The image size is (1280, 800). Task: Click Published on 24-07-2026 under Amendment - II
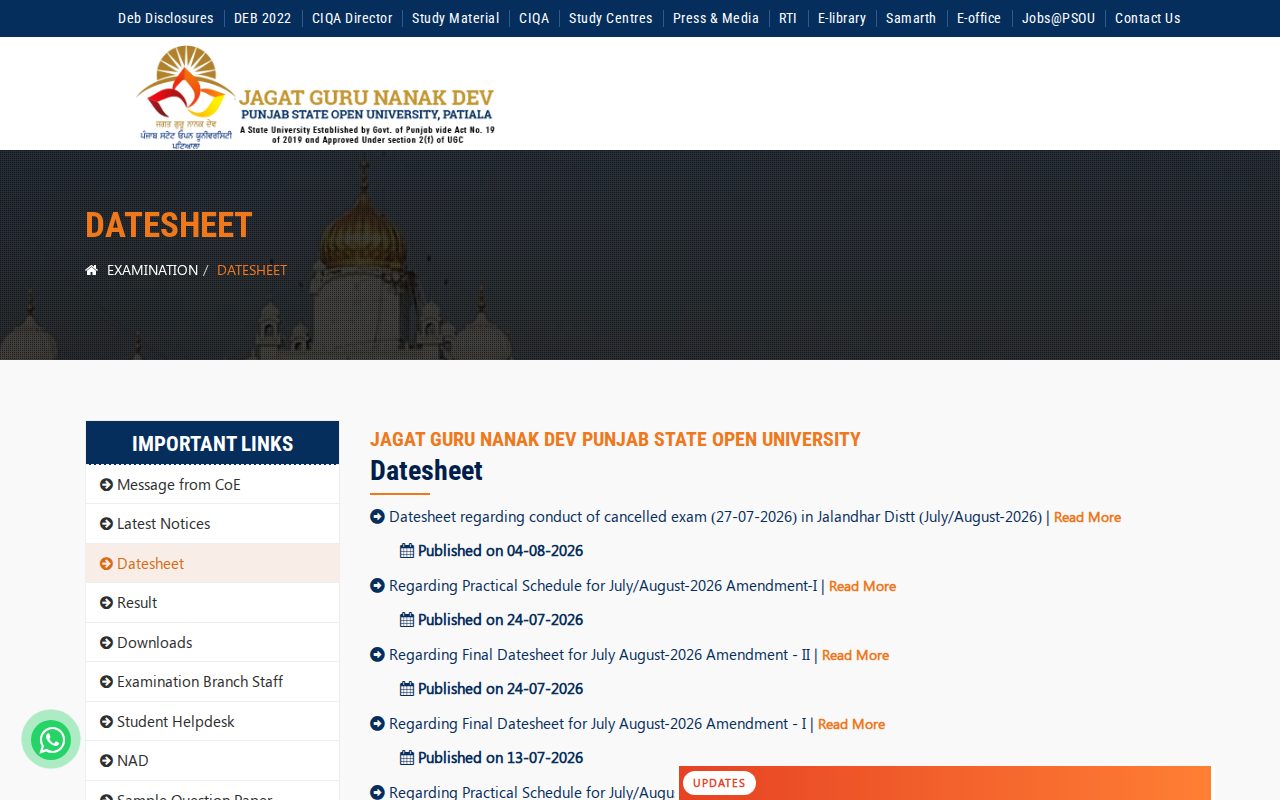[500, 689]
